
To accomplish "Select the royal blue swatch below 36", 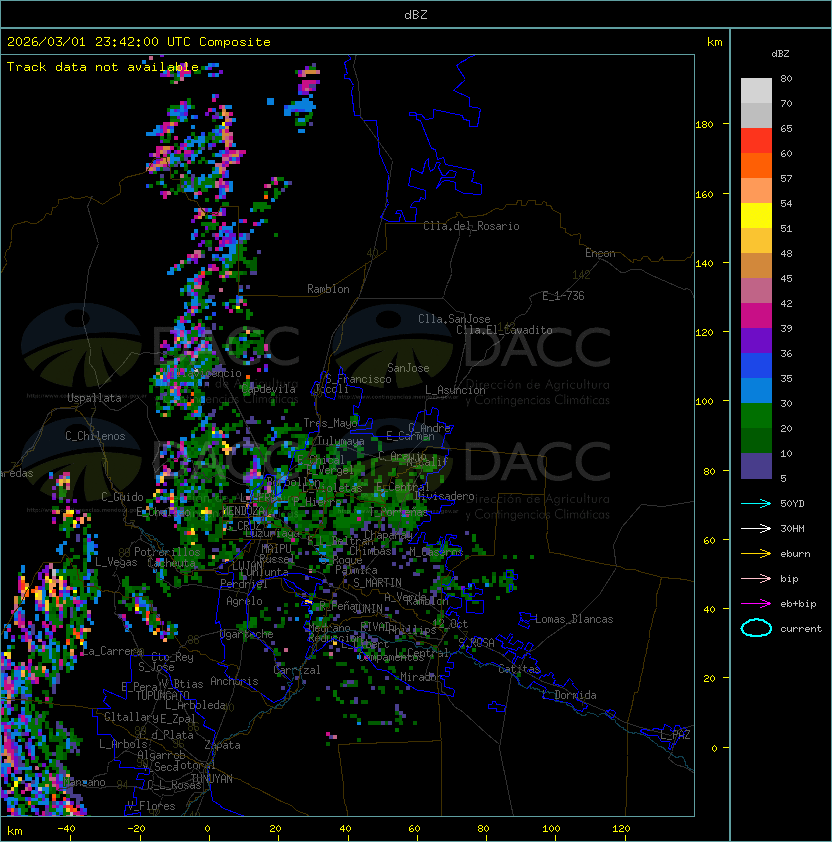I will [x=756, y=366].
